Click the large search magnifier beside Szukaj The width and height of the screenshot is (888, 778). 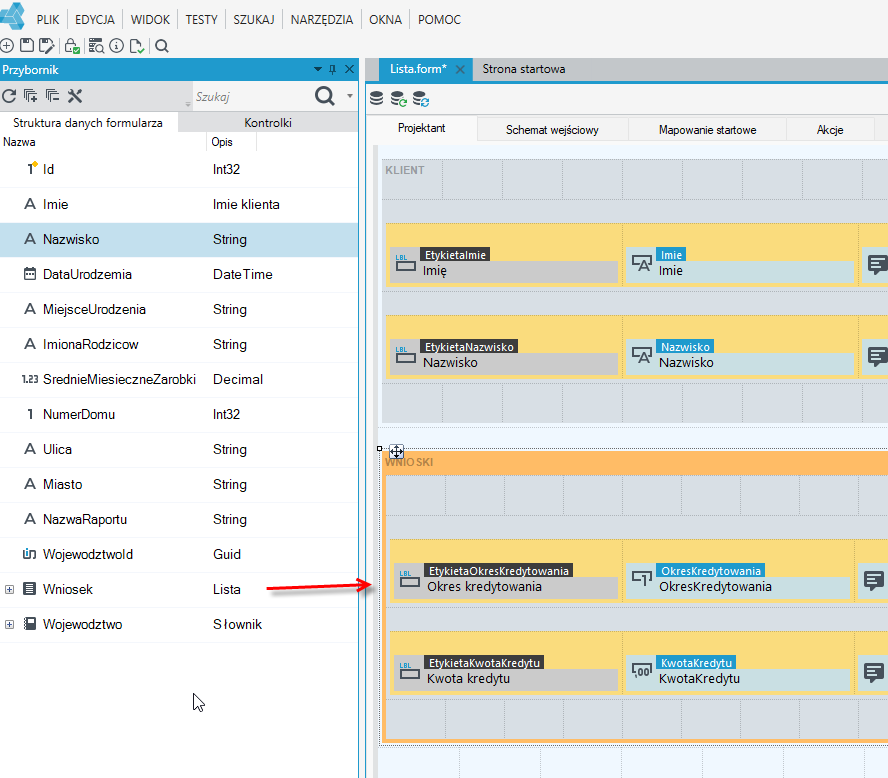pos(325,96)
